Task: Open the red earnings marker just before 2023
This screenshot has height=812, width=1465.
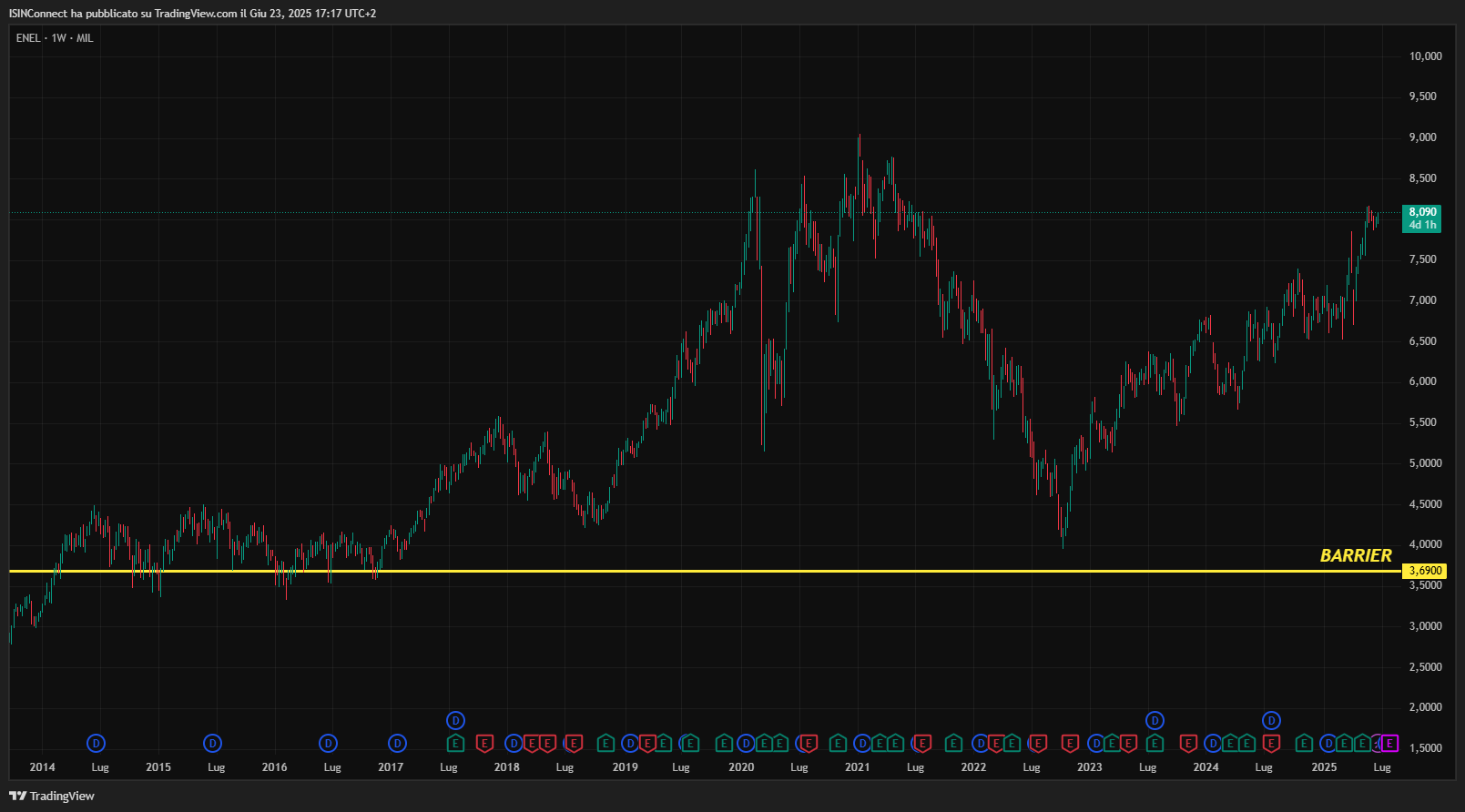Action: point(1070,744)
